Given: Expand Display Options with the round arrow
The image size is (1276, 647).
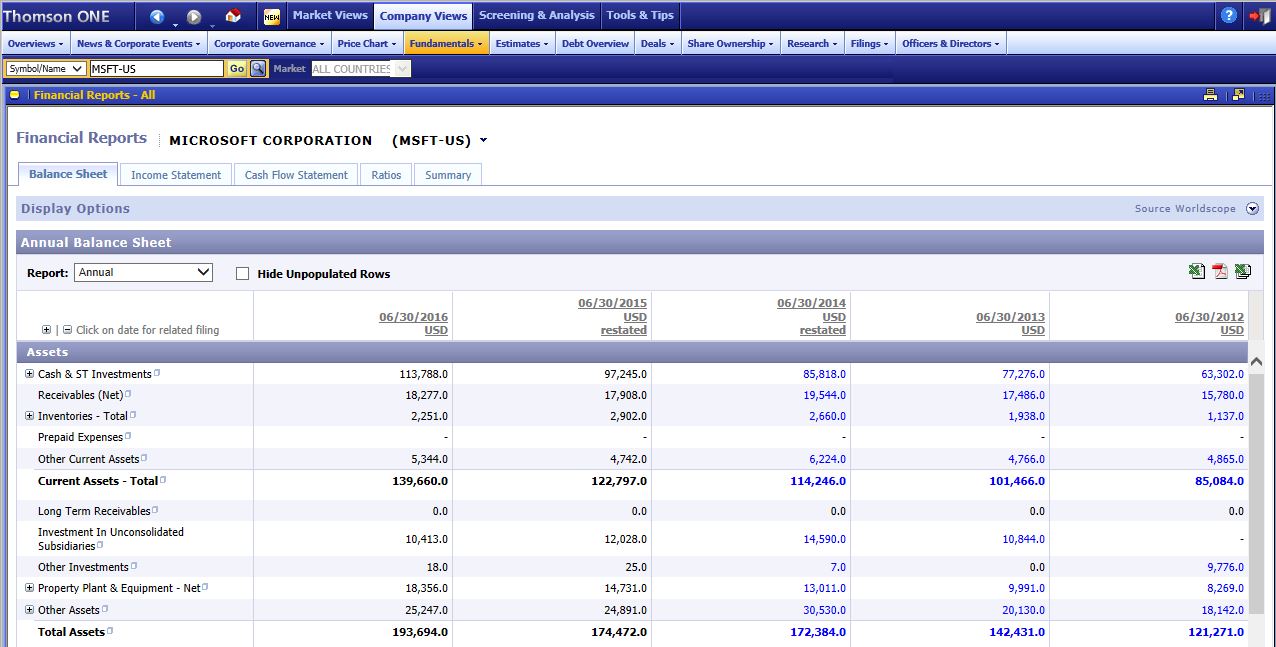Looking at the screenshot, I should point(1253,209).
